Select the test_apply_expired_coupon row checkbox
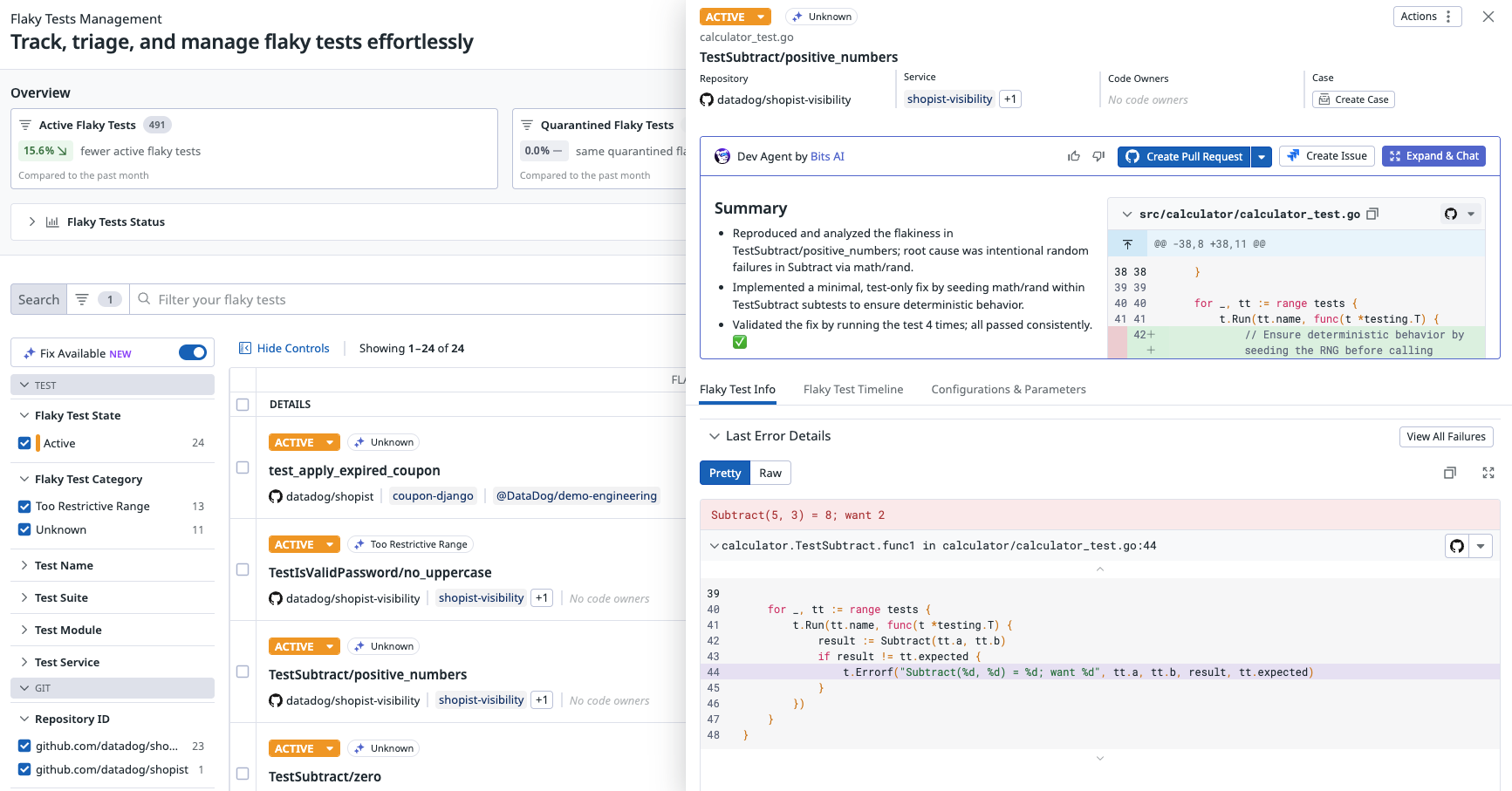The height and width of the screenshot is (791, 1512). pyautogui.click(x=243, y=468)
